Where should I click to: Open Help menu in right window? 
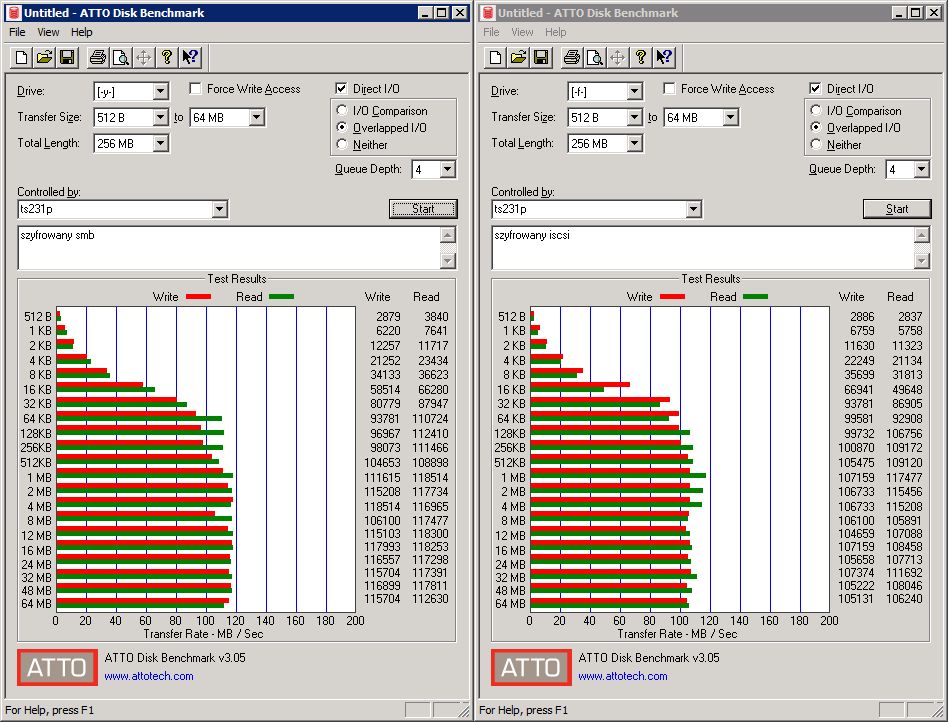(x=556, y=32)
